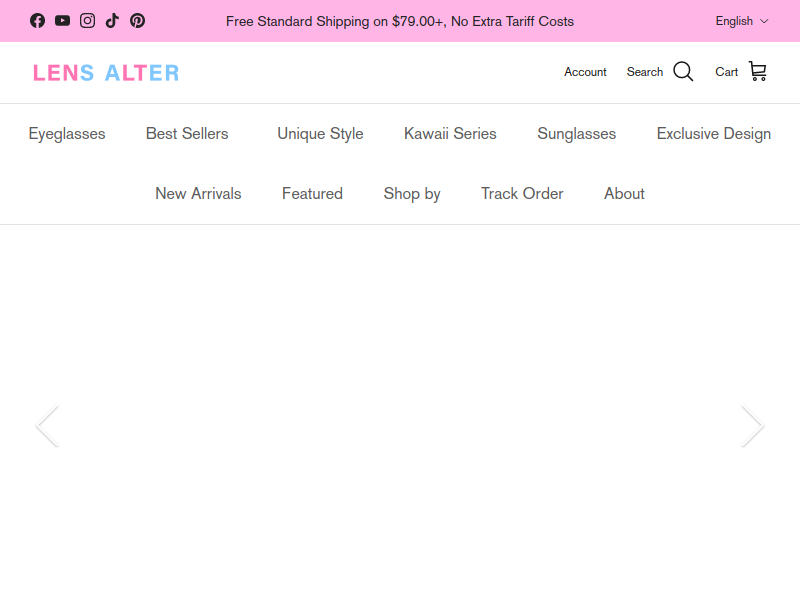Expand the English language selector
800x600 pixels.
pos(742,21)
